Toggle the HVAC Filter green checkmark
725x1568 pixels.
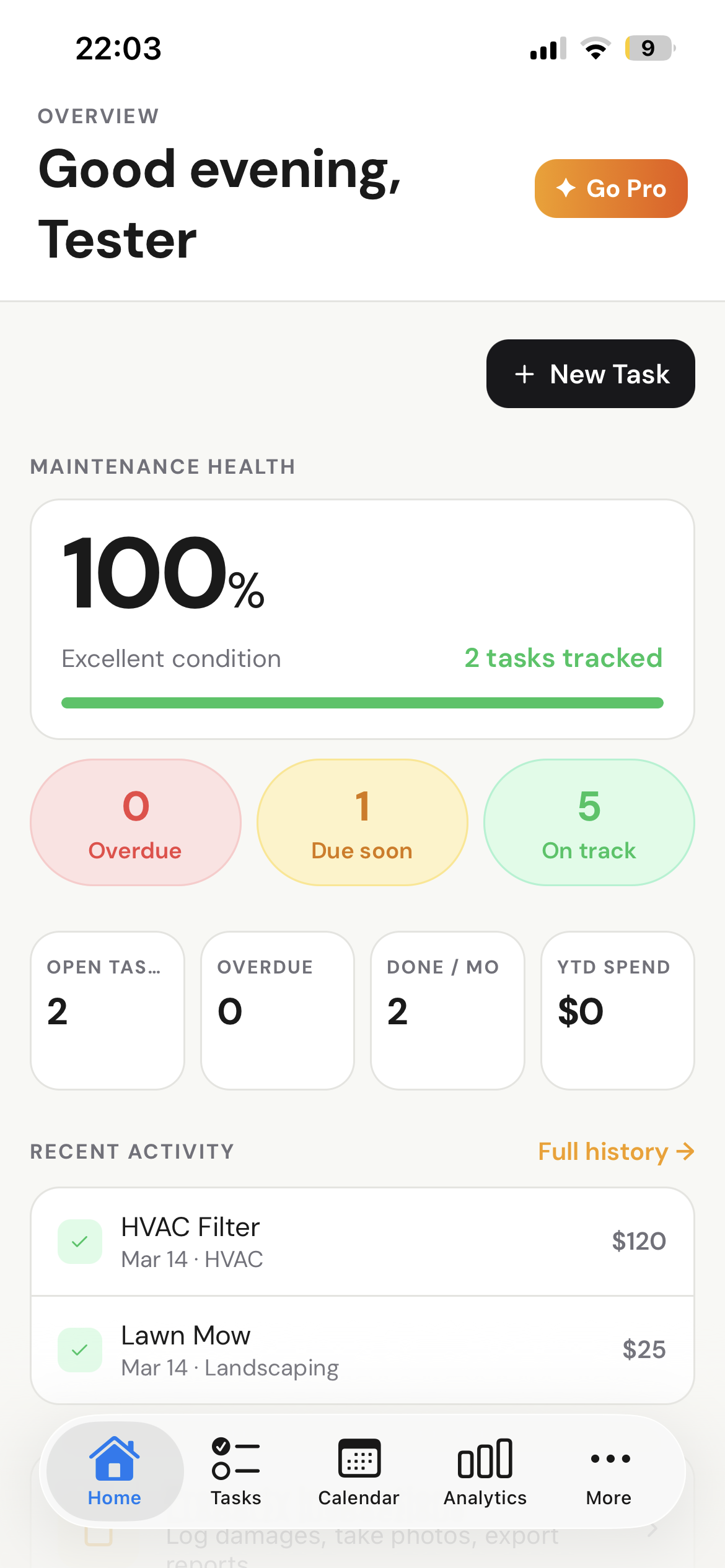tap(80, 1242)
